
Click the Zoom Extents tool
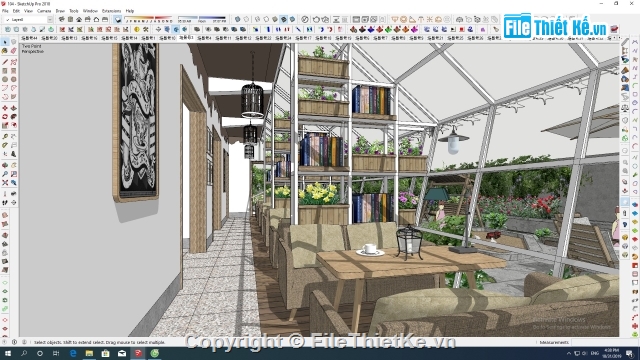pyautogui.click(x=5, y=183)
